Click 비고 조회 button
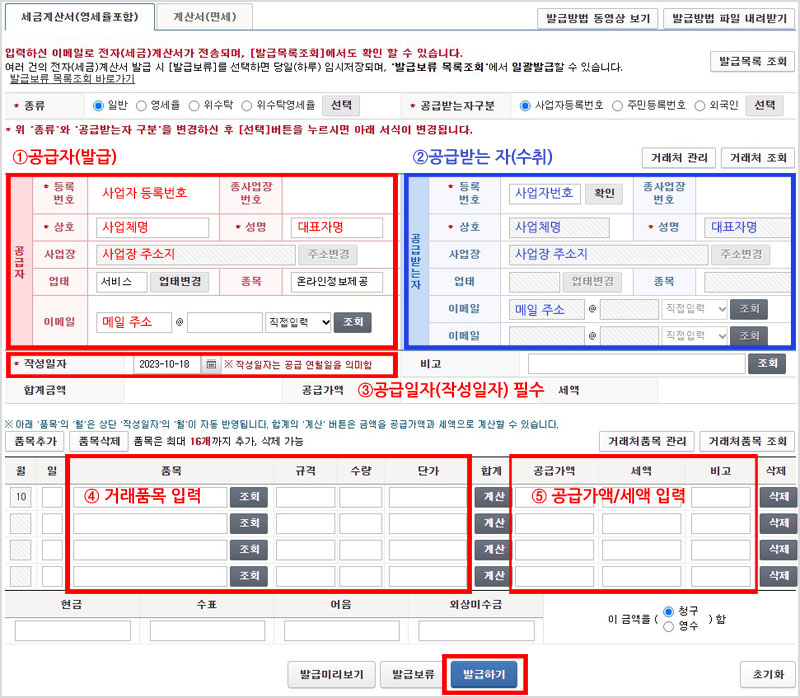The height and width of the screenshot is (698, 800). [x=767, y=364]
